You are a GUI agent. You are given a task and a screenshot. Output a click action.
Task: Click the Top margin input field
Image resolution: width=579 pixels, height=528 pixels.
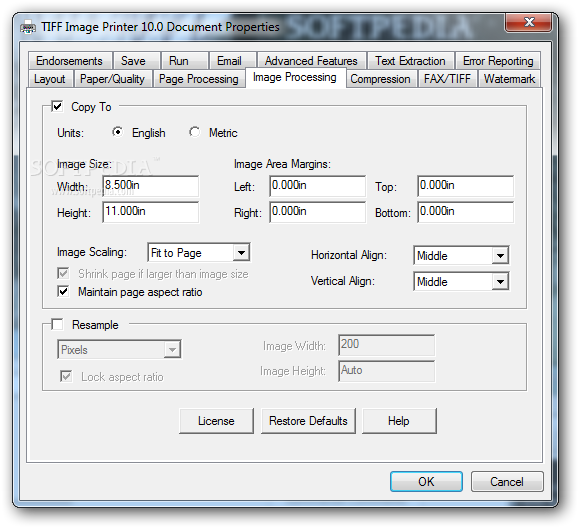point(466,186)
